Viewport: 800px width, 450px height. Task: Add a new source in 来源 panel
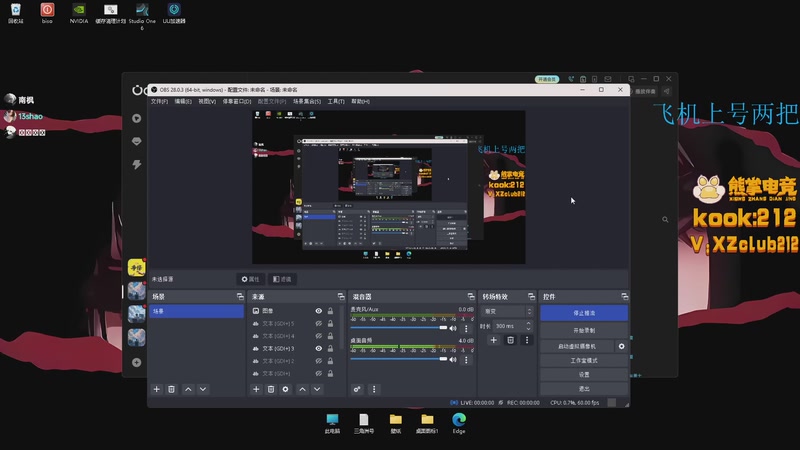pyautogui.click(x=256, y=389)
